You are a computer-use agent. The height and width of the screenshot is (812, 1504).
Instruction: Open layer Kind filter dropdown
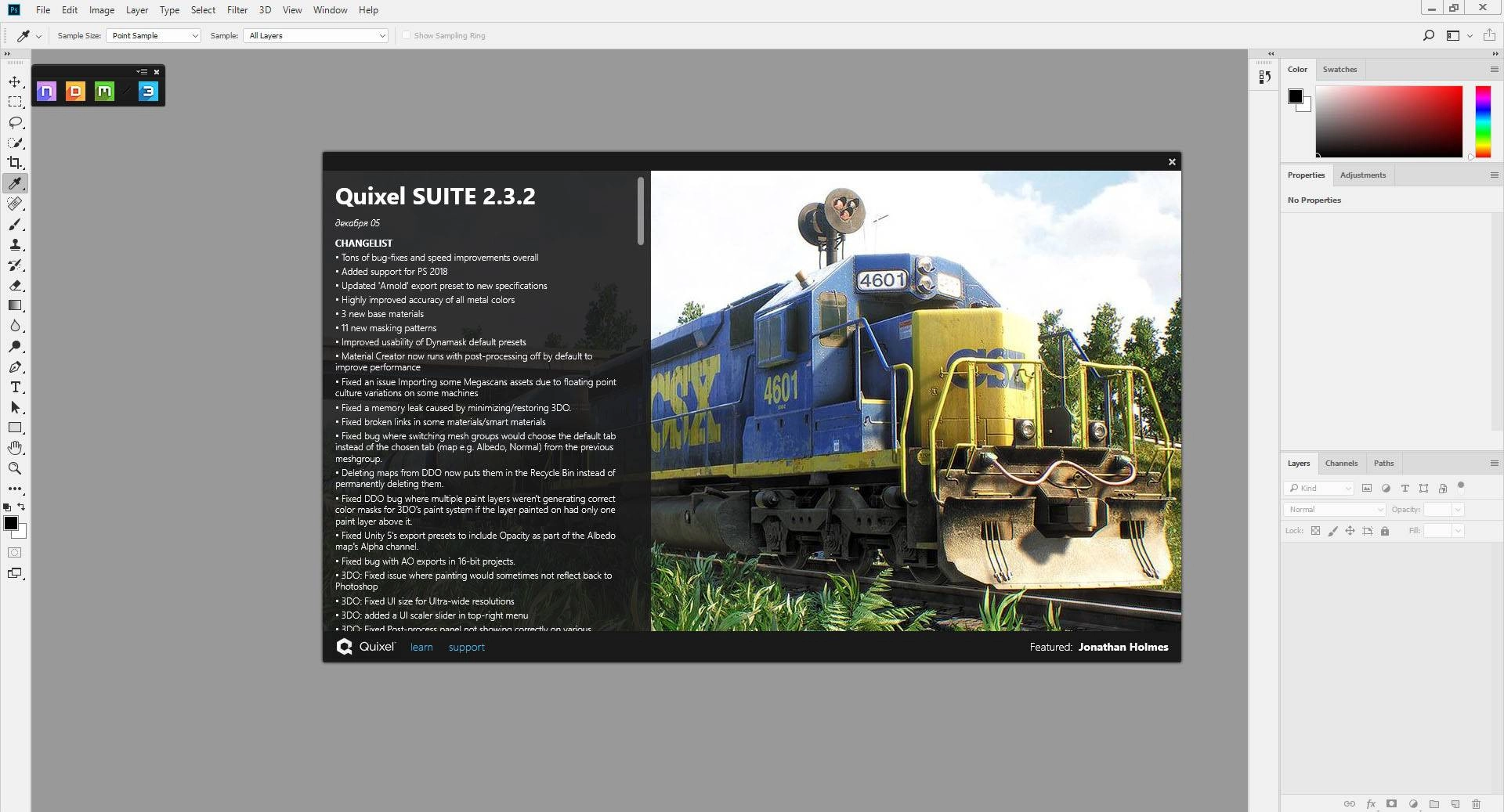[x=1319, y=488]
